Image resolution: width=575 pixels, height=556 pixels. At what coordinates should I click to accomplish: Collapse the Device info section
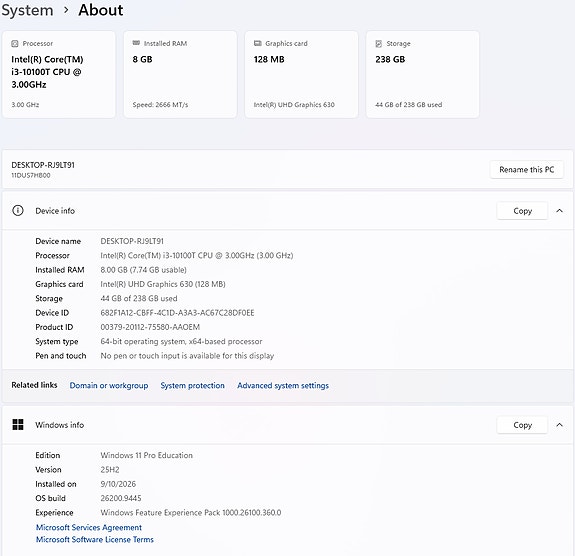pyautogui.click(x=559, y=211)
